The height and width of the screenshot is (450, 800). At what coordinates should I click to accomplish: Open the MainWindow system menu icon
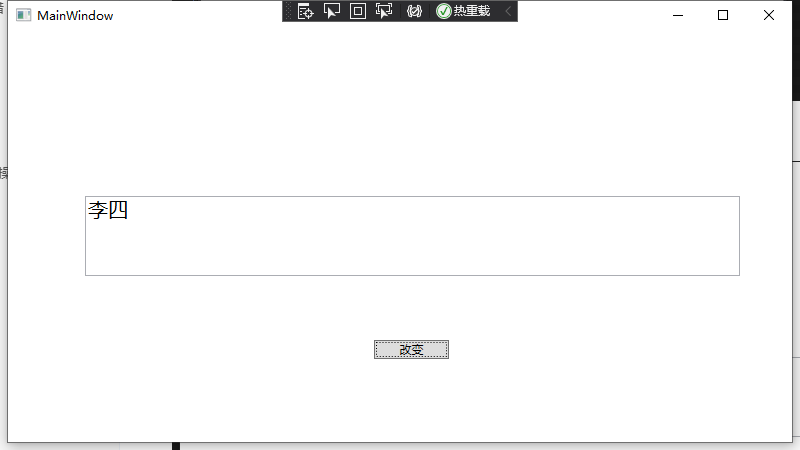pos(23,15)
